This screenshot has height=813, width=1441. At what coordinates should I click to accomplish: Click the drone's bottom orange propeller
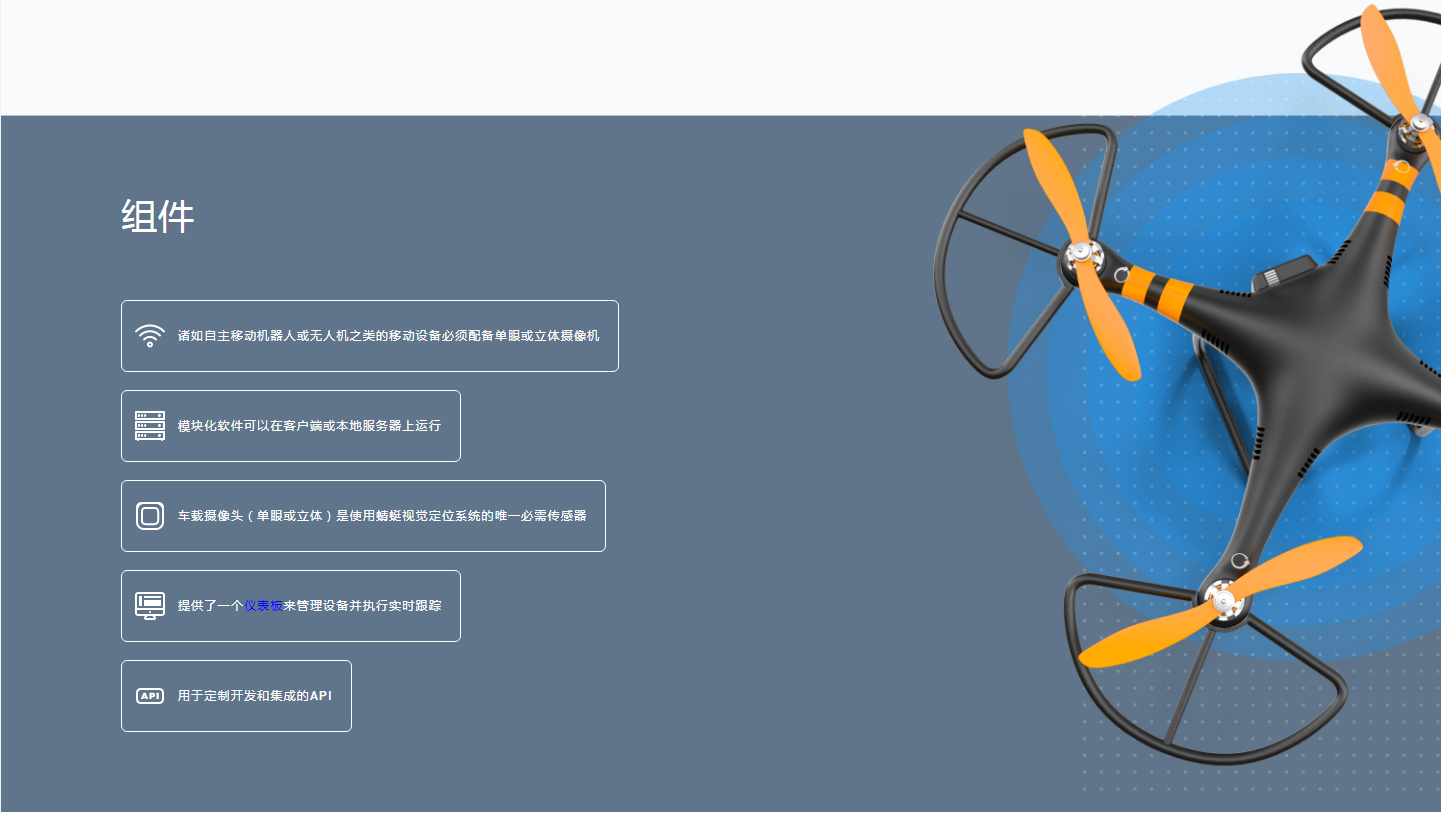(1150, 640)
